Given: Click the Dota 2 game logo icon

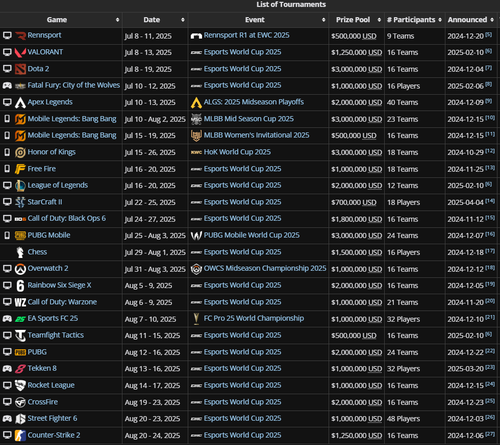Looking at the screenshot, I should tap(20, 69).
